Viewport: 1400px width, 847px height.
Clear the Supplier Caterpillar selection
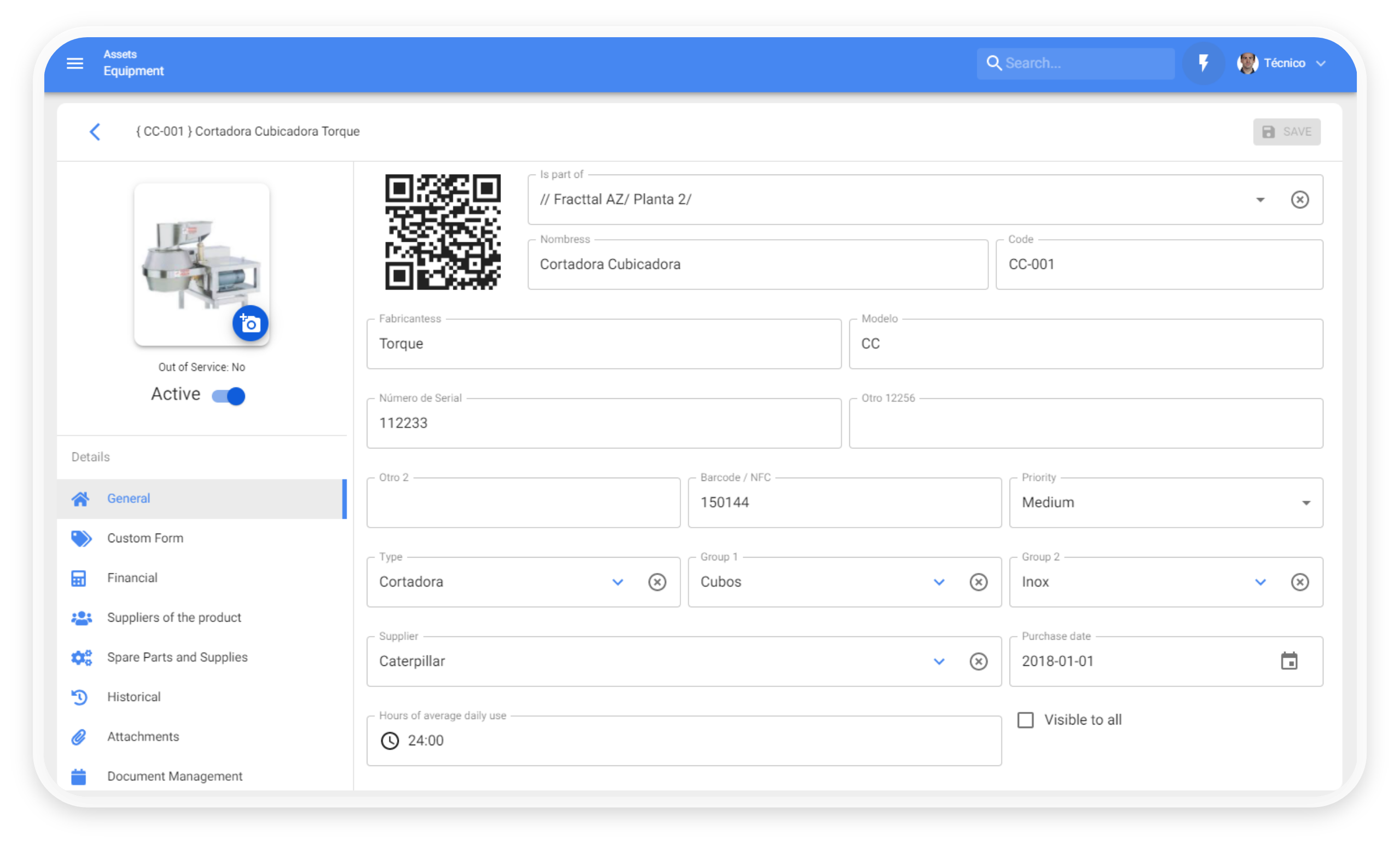978,661
